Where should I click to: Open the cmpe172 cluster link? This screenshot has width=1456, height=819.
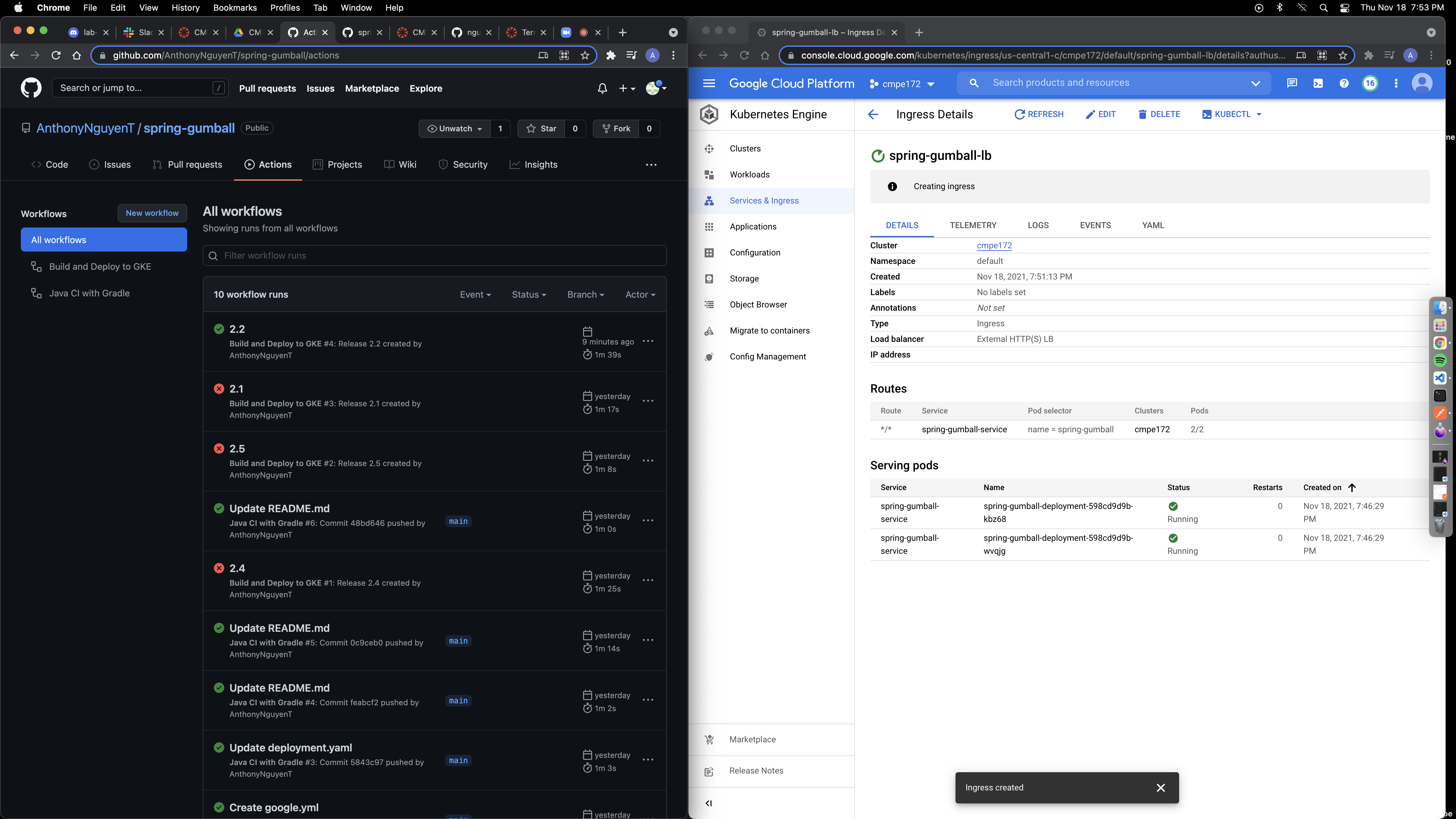pos(994,245)
